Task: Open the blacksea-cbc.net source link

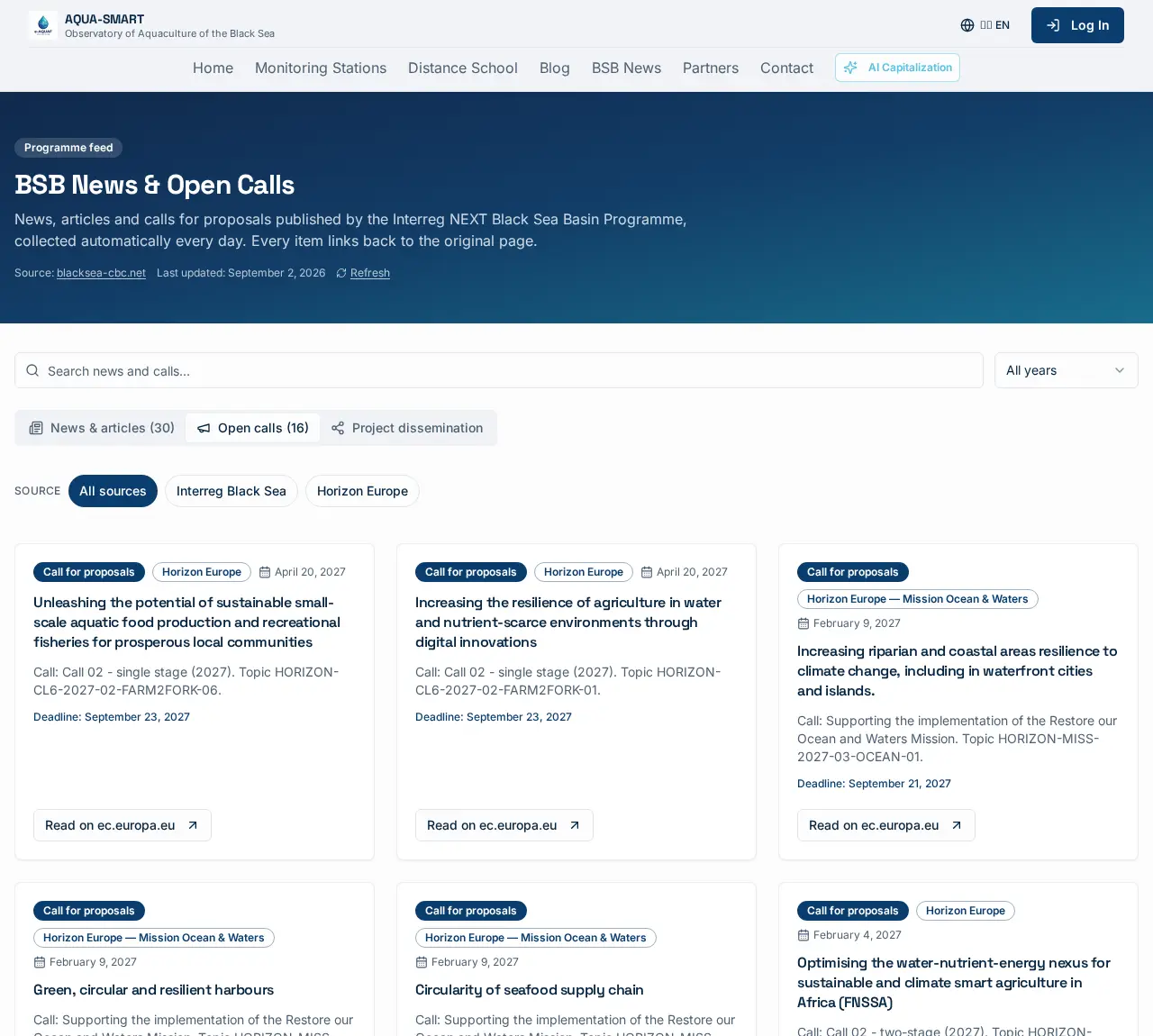Action: click(101, 273)
